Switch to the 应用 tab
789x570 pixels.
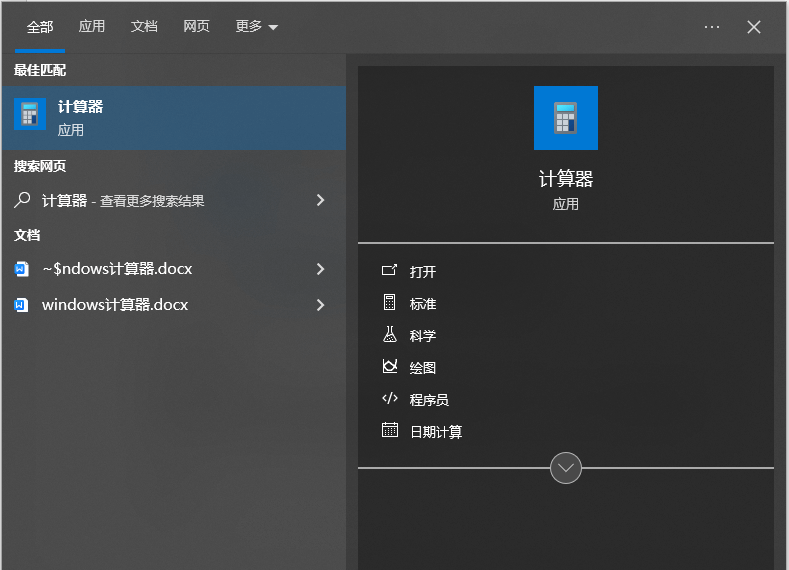coord(92,27)
